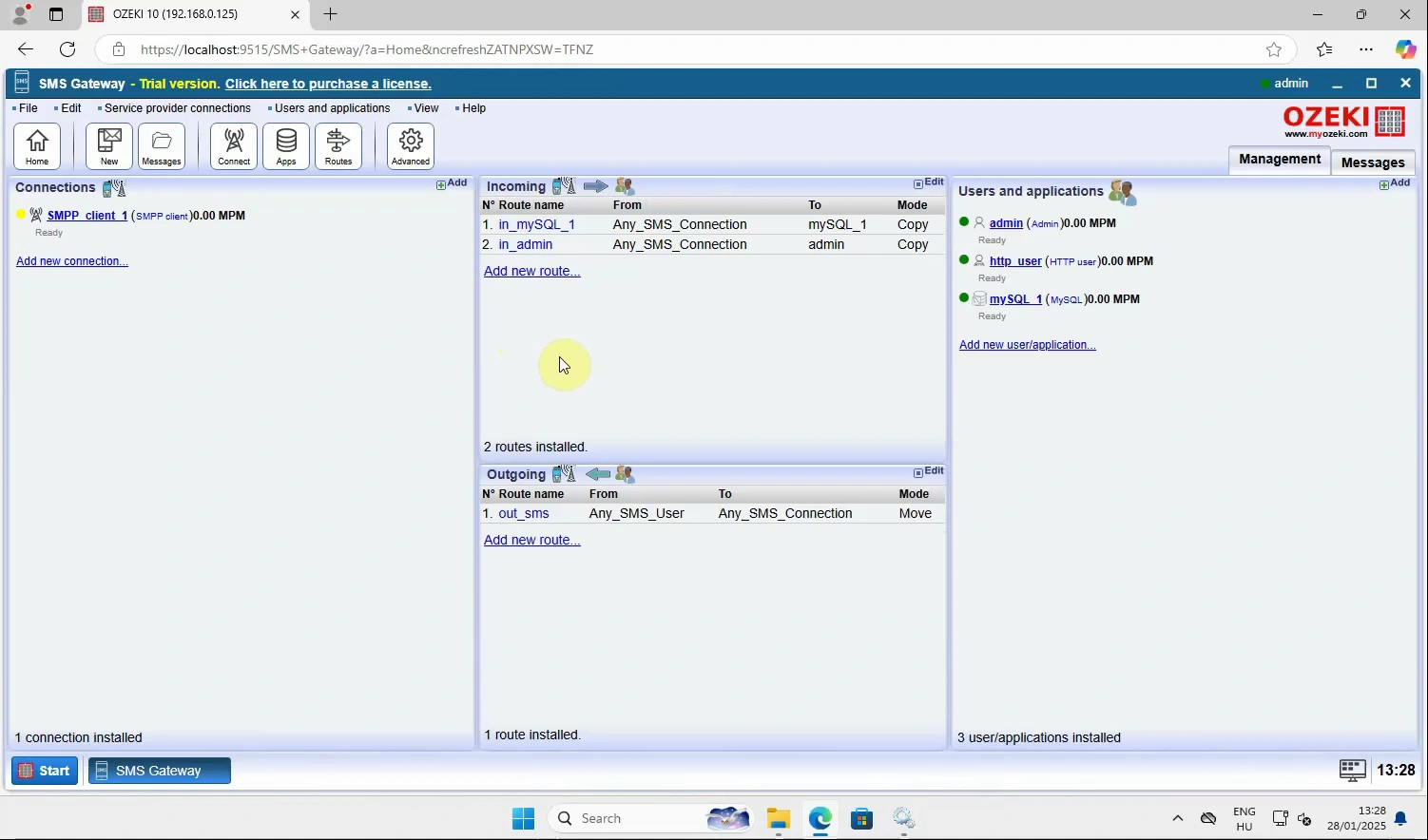Click Edit button in Outgoing panel
This screenshot has width=1428, height=840.
click(x=929, y=471)
